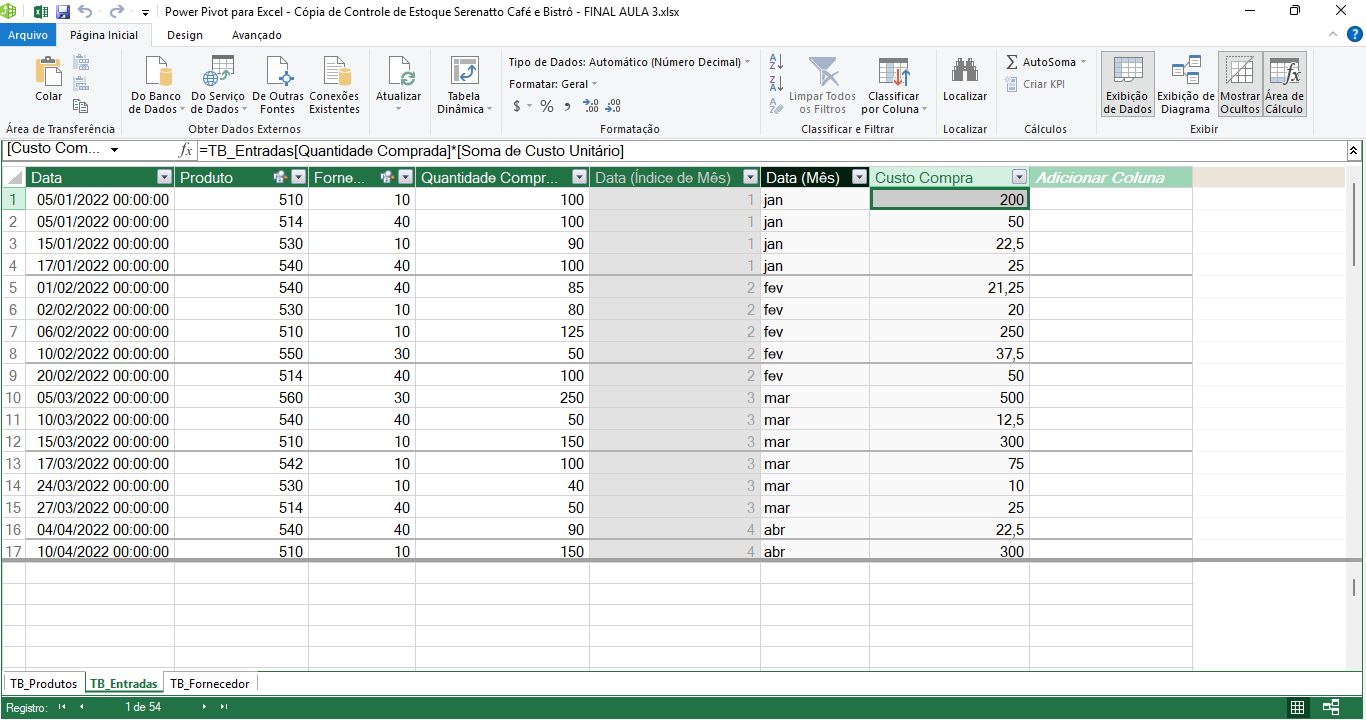Select the Página Inicial tab

coord(104,35)
